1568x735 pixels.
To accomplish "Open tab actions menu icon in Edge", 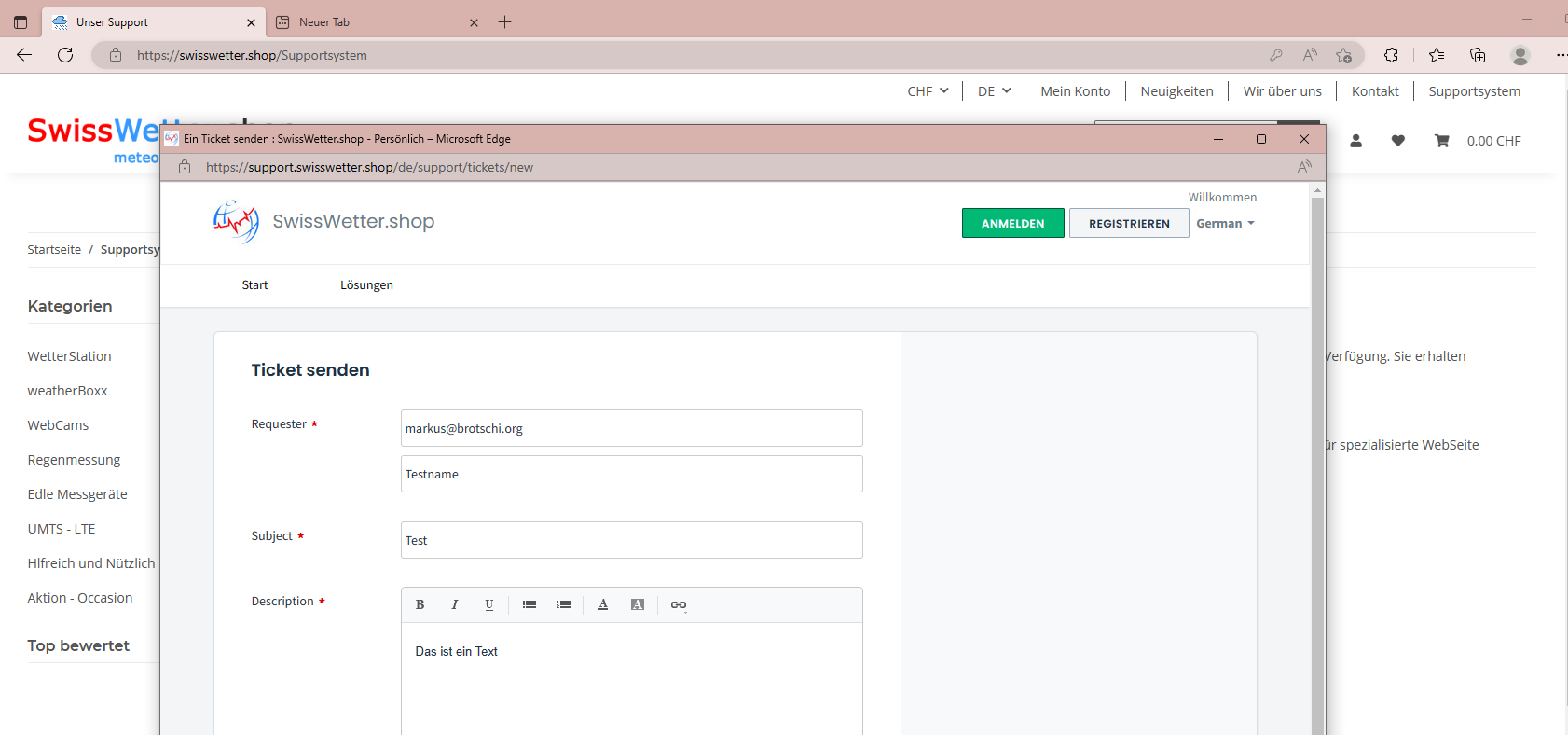I will point(21,22).
